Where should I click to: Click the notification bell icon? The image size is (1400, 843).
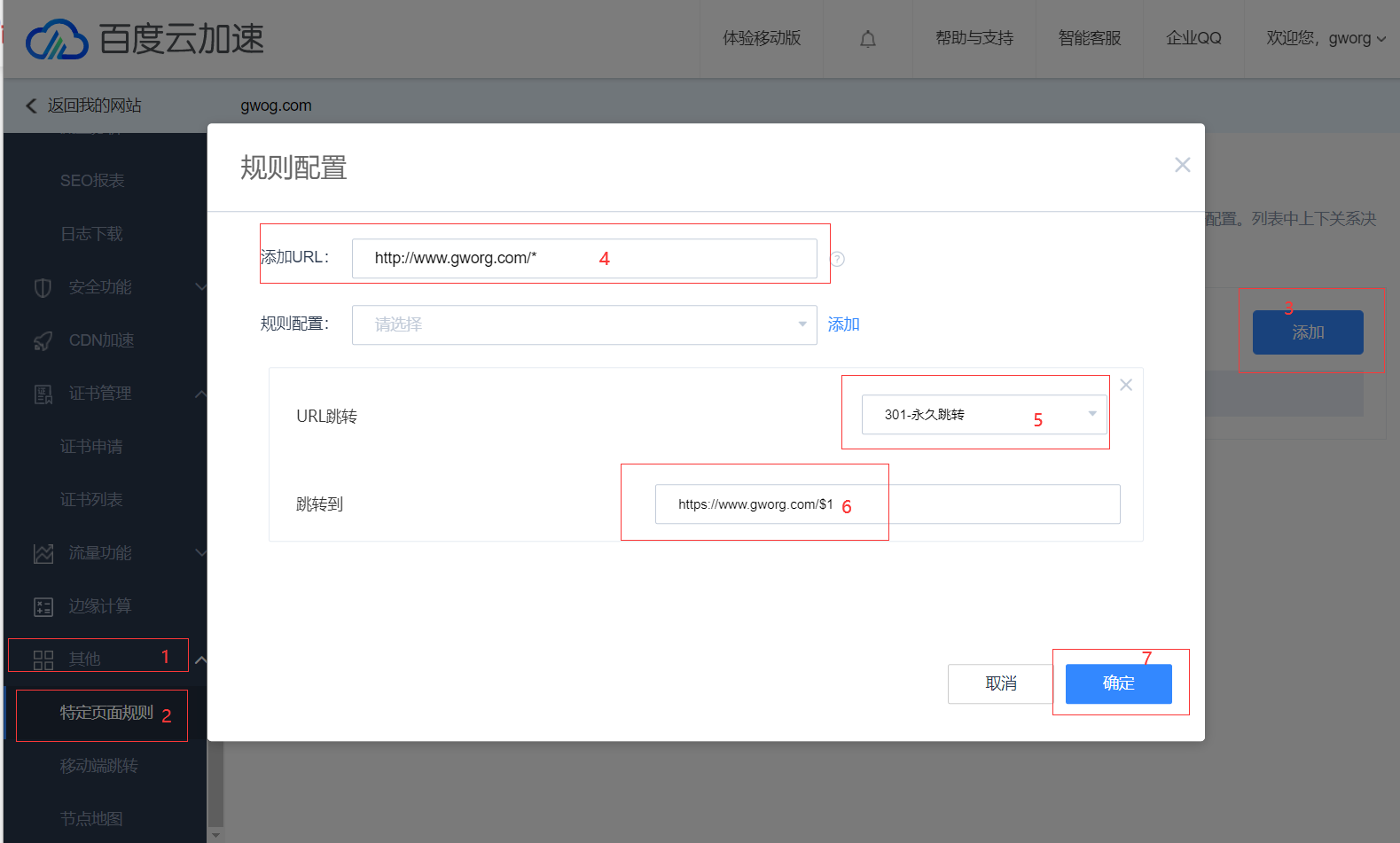(x=868, y=39)
